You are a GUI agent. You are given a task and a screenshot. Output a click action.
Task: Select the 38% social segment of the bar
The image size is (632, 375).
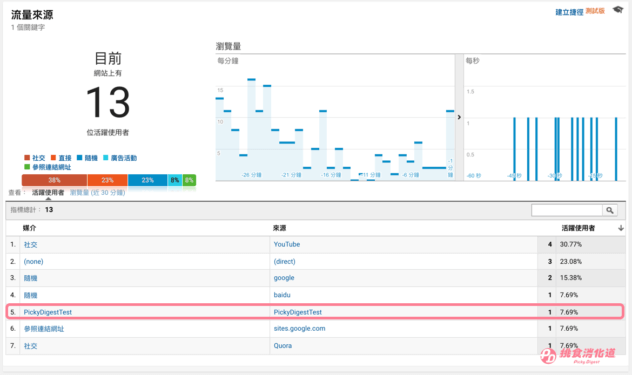54,180
